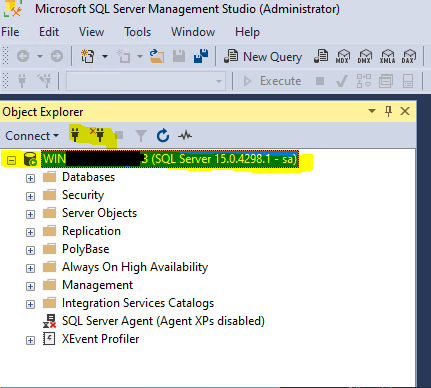Select the Security tree item

point(83,195)
